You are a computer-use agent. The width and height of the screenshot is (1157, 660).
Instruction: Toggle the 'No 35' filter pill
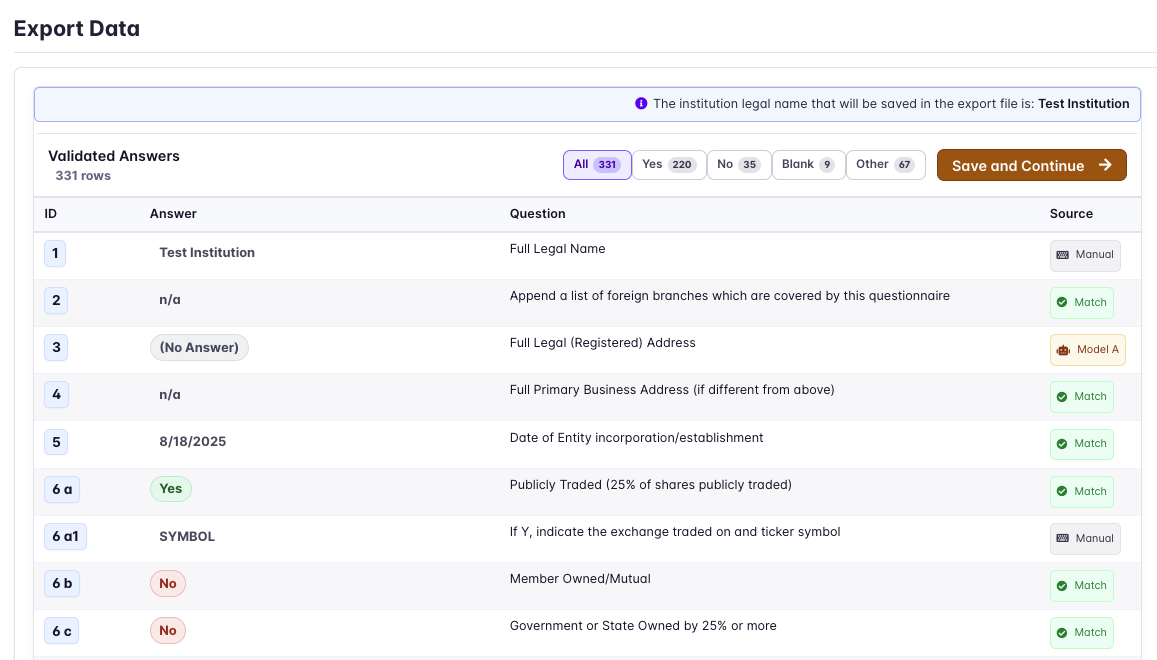pyautogui.click(x=739, y=164)
